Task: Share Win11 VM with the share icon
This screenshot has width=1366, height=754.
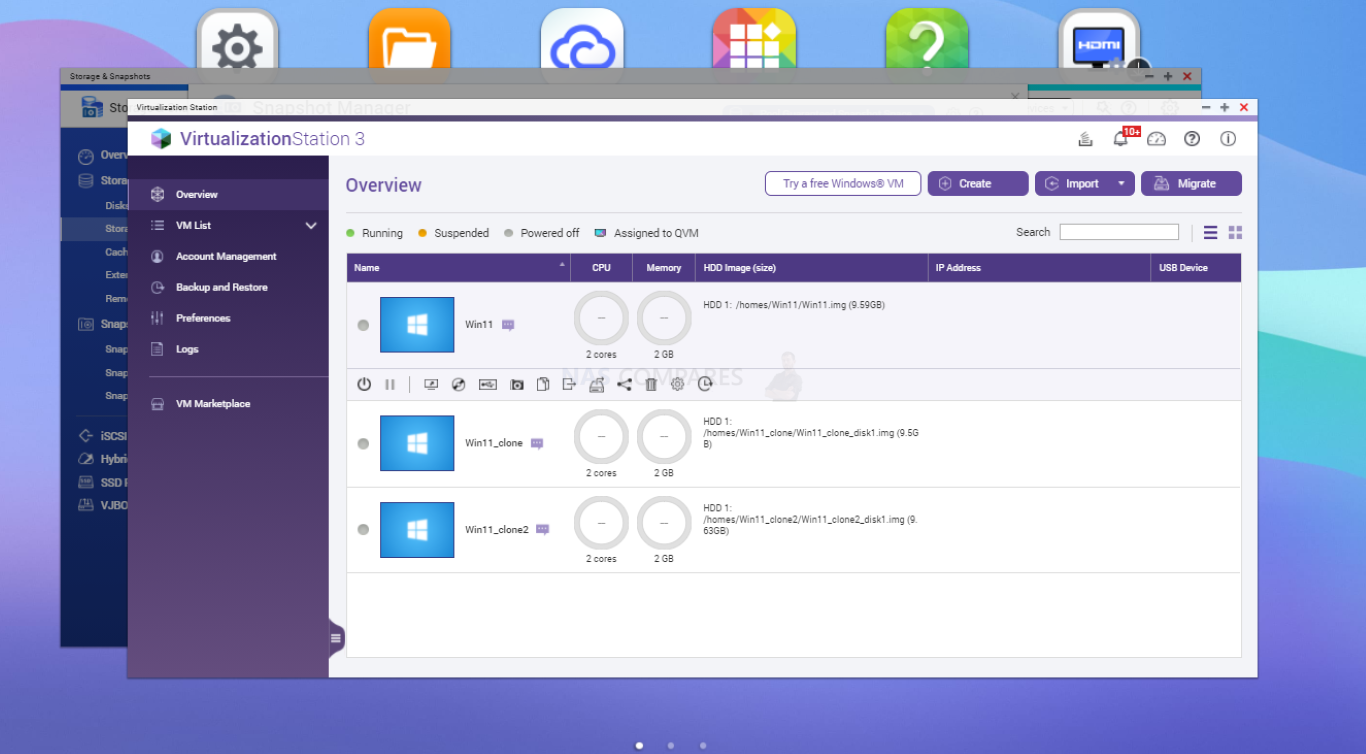Action: 624,384
